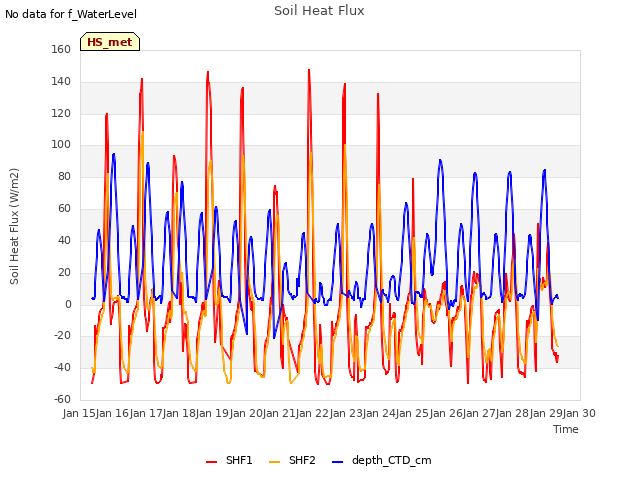Click the '0' y-axis tick label
Screen dimensions: 640x480
tap(68, 304)
